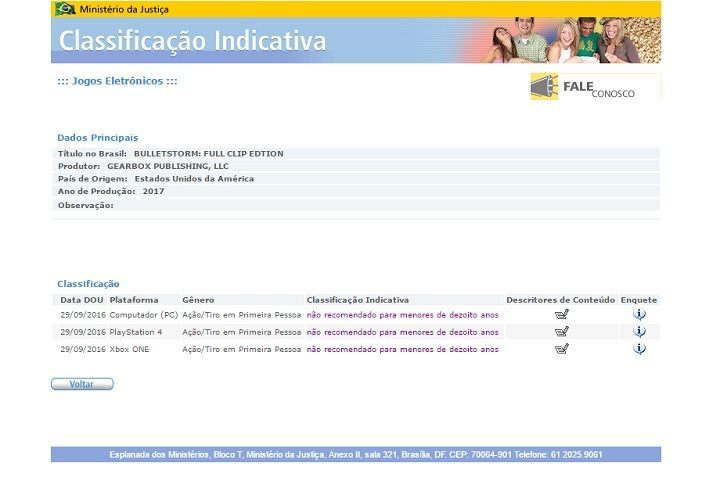Click the banner photo of smiling people

click(570, 41)
